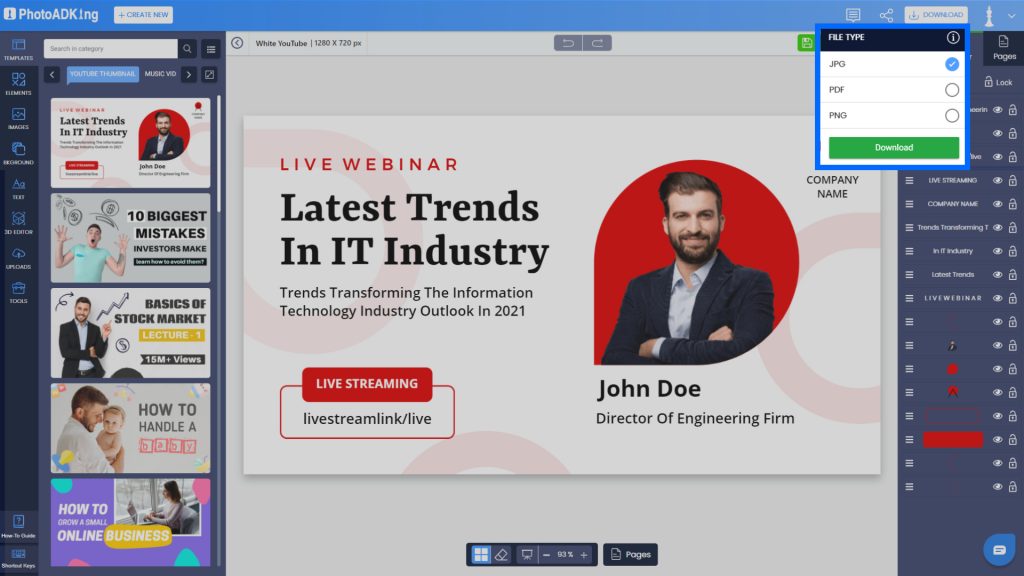Share the design via share icon
Viewport: 1024px width, 576px height.
coord(886,15)
